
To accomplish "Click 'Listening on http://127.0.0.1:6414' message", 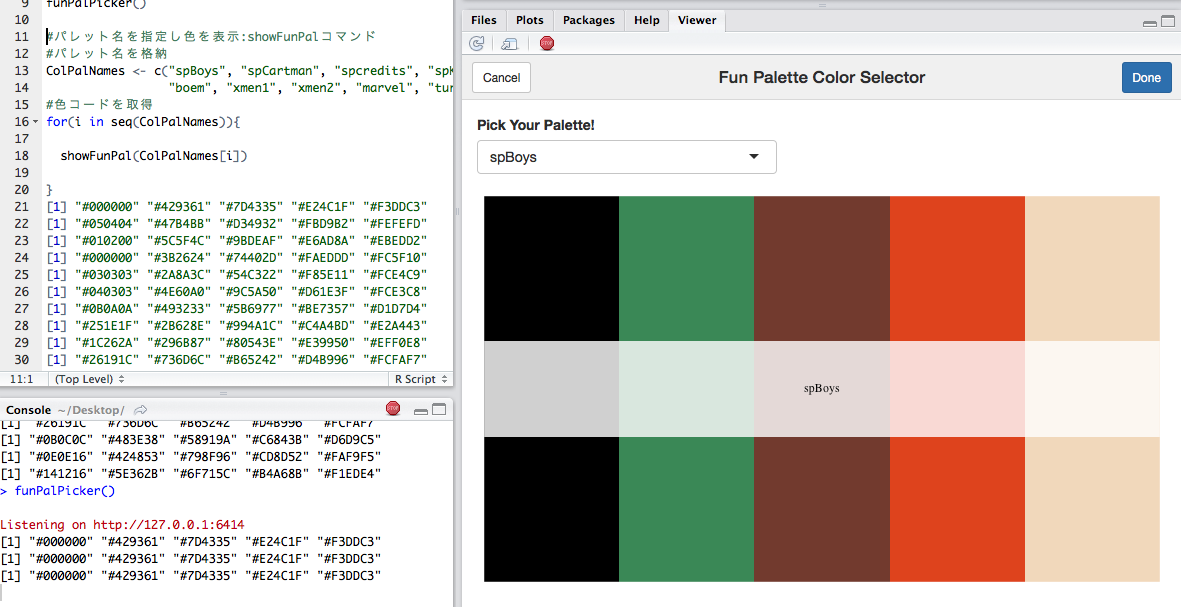I will coord(122,524).
